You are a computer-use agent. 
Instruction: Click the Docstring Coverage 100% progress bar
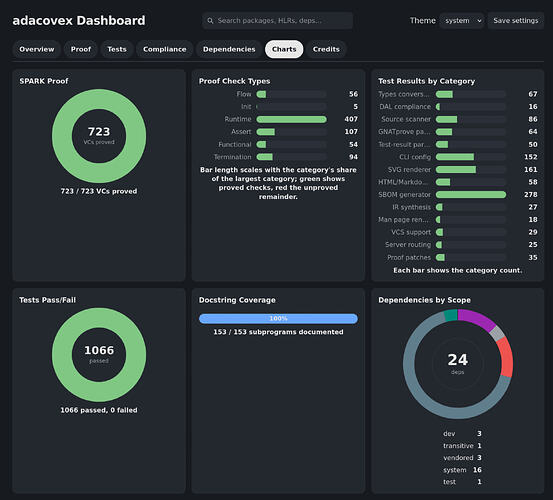point(278,319)
